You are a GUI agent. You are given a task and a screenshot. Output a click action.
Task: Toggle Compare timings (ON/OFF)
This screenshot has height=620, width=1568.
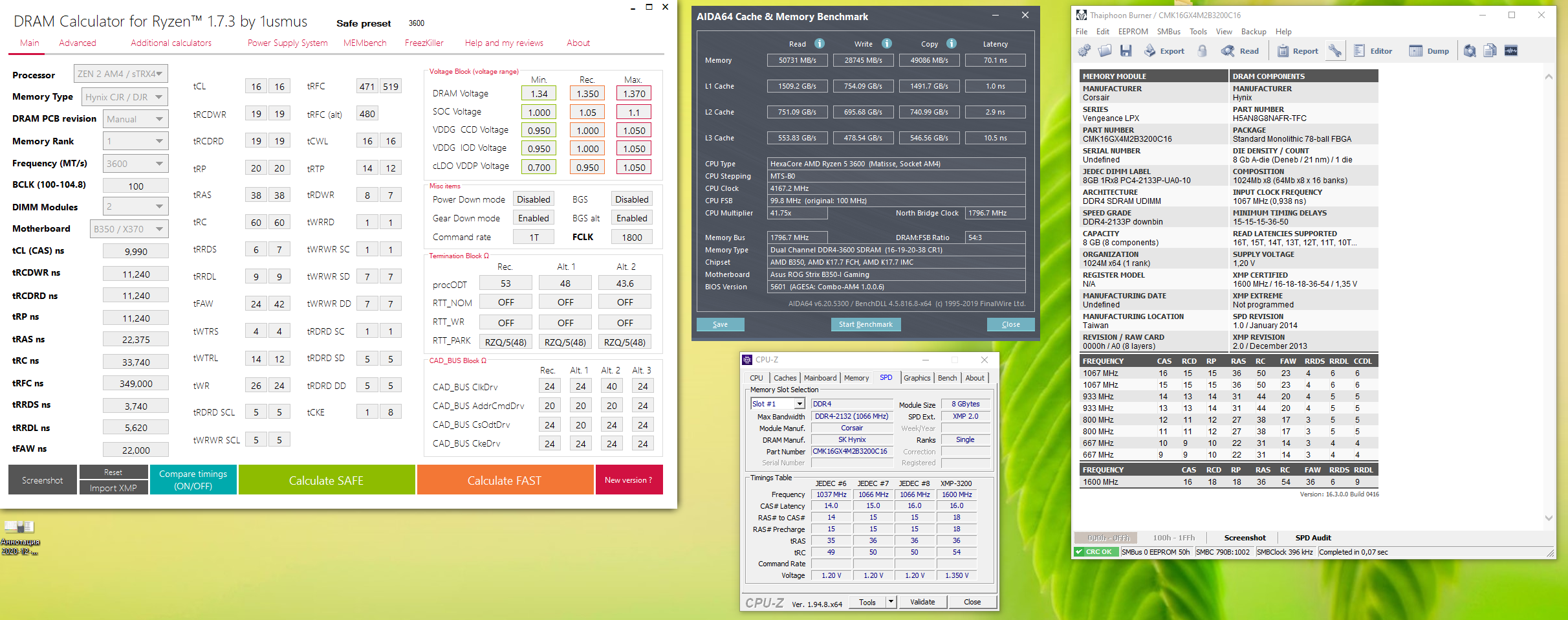193,480
